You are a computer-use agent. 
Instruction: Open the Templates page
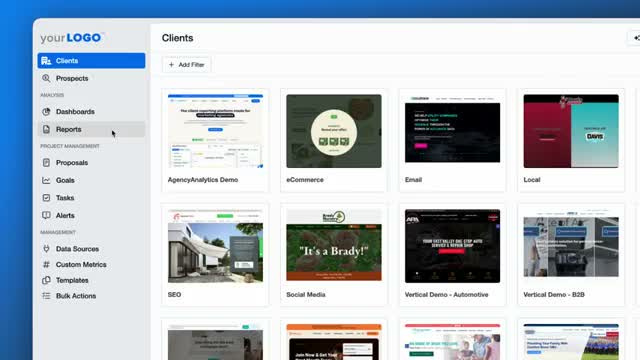coord(91,280)
